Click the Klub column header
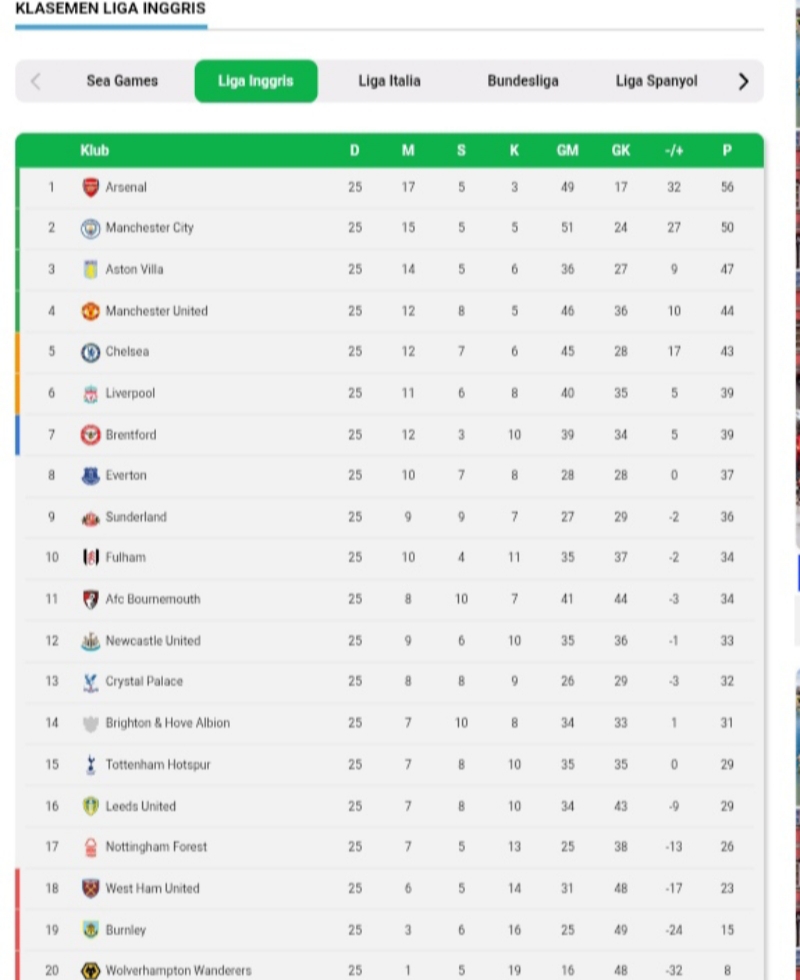 click(x=94, y=150)
